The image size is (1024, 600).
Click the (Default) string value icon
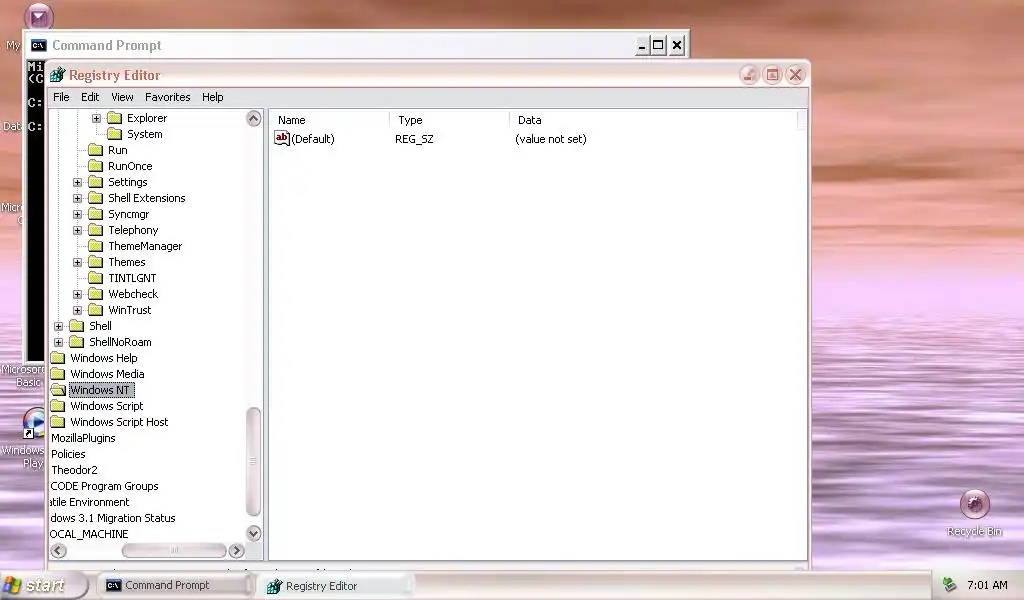tap(281, 138)
